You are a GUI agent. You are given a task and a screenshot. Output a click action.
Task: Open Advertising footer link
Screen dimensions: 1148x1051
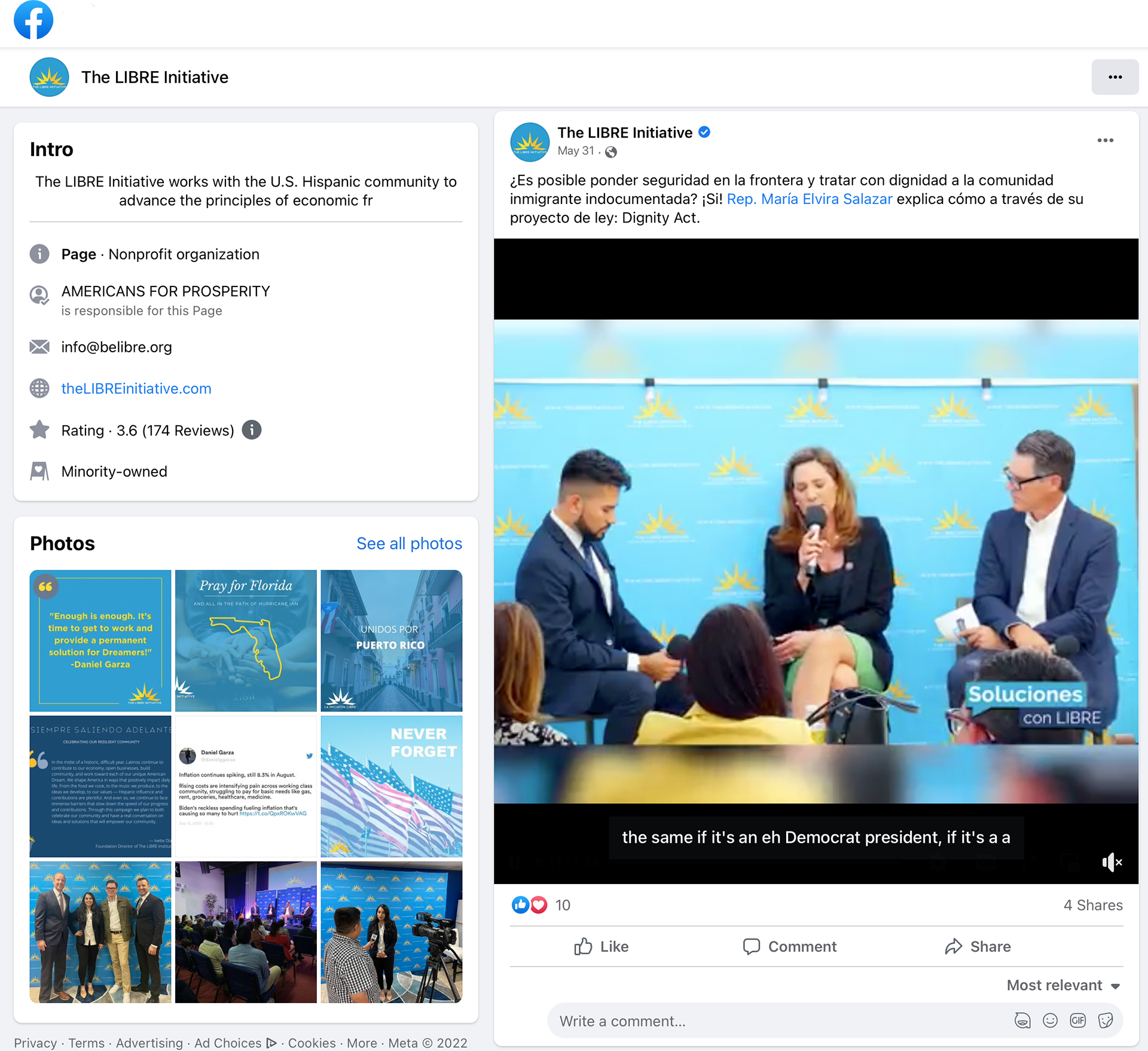[x=149, y=1043]
